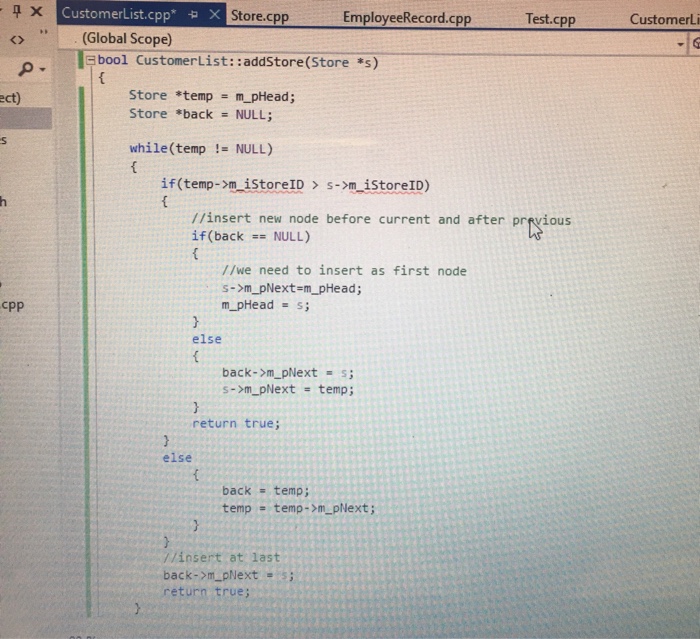
Task: Click 'back->m_pNext = s;' inside else block
Action: (x=288, y=373)
